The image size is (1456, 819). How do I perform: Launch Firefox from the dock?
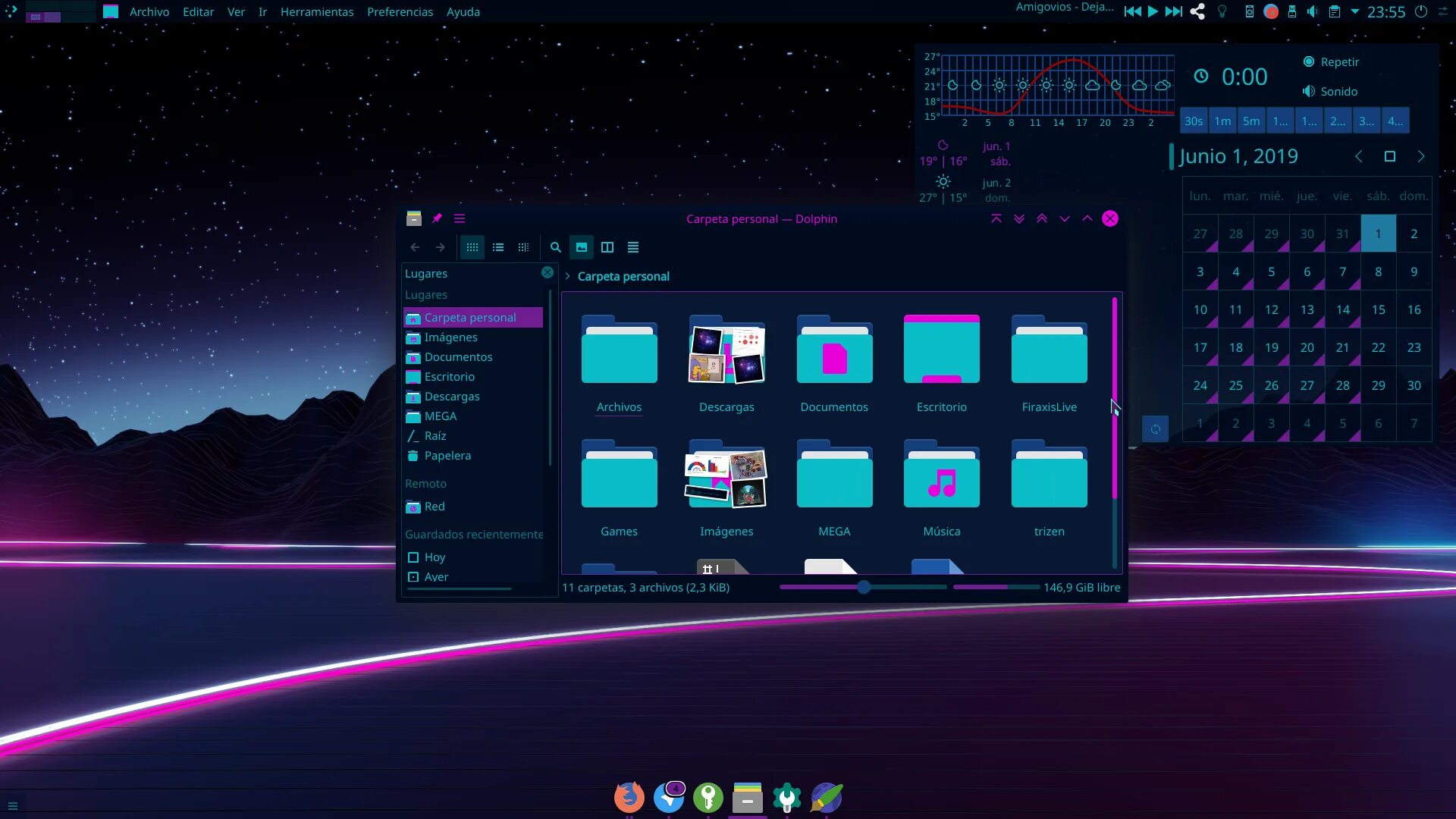(x=629, y=797)
